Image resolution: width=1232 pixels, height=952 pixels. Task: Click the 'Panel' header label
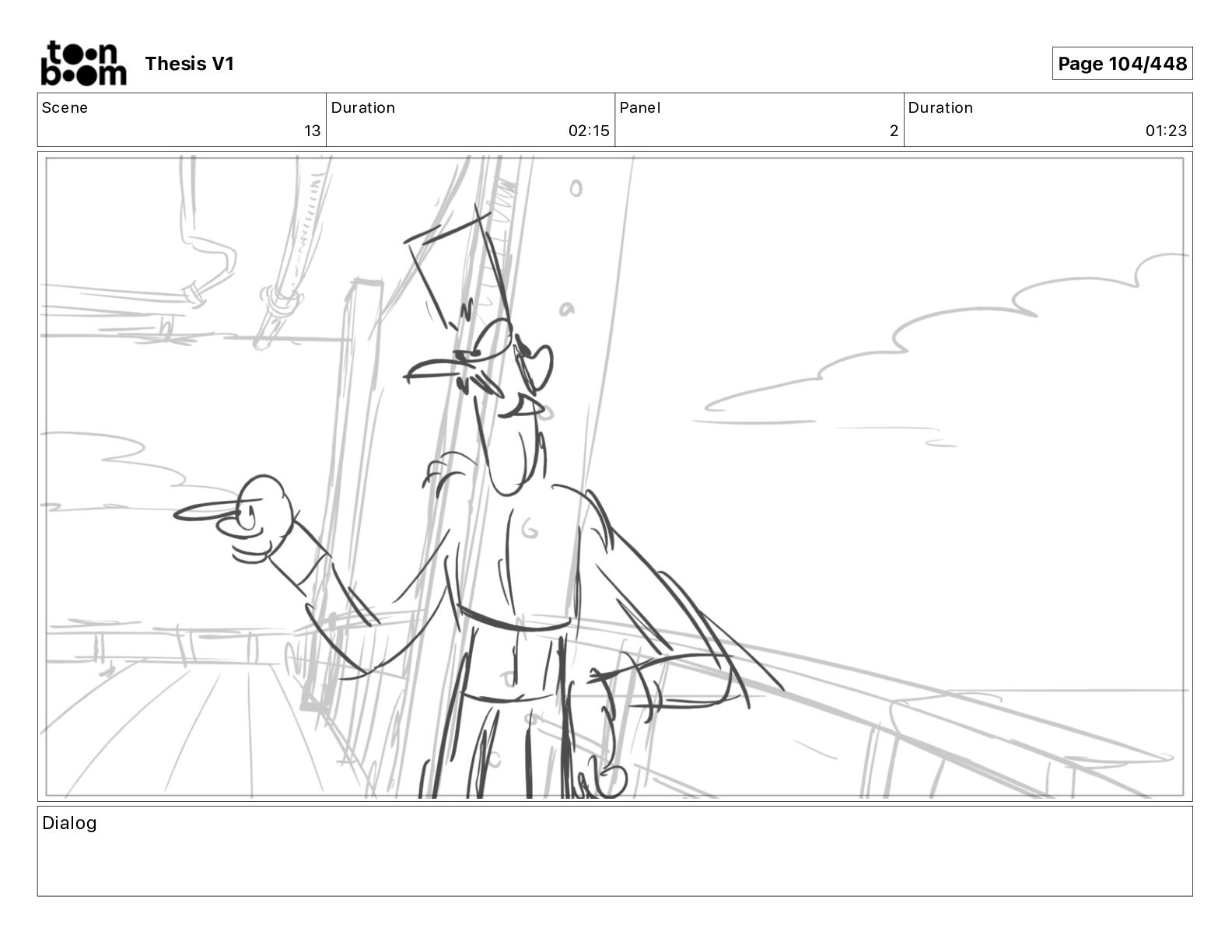tap(640, 108)
